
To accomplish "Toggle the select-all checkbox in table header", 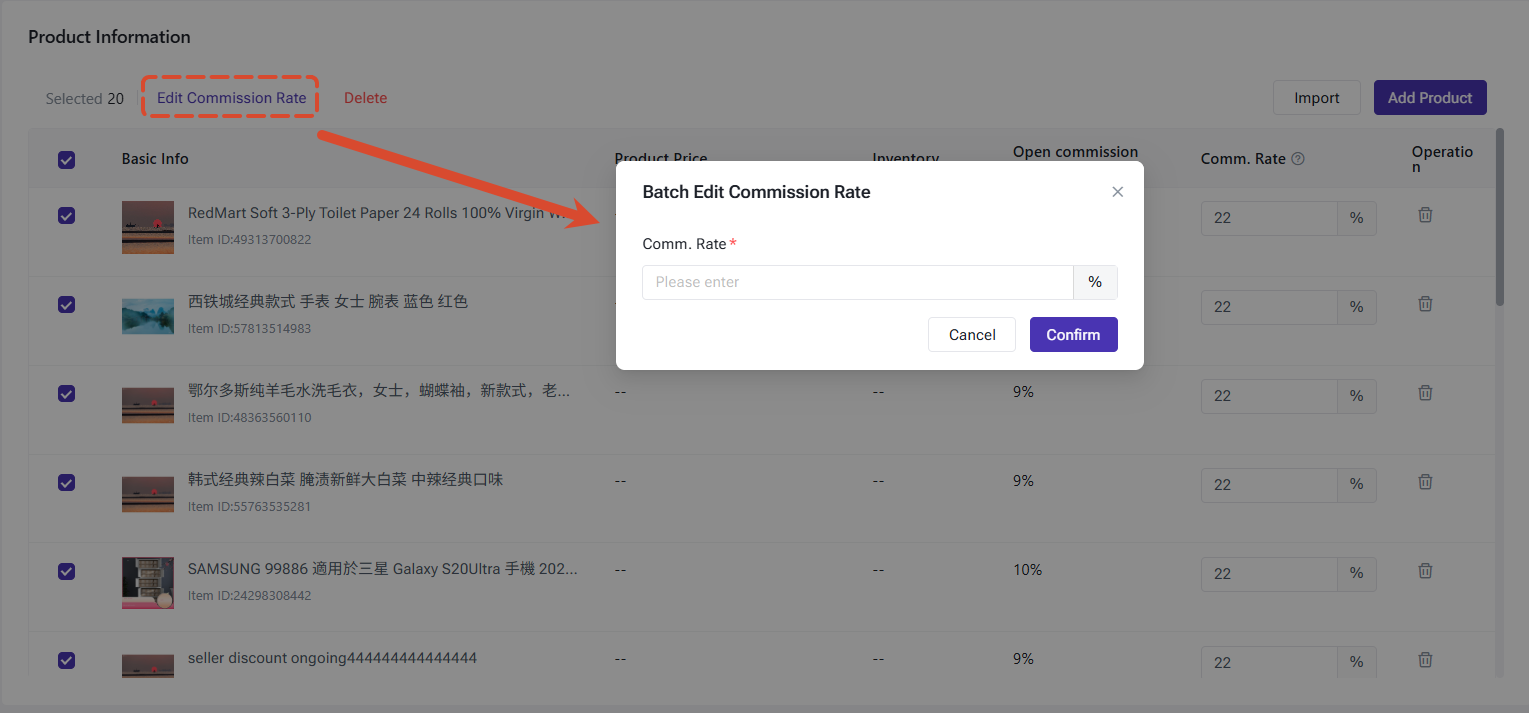I will pyautogui.click(x=66, y=159).
